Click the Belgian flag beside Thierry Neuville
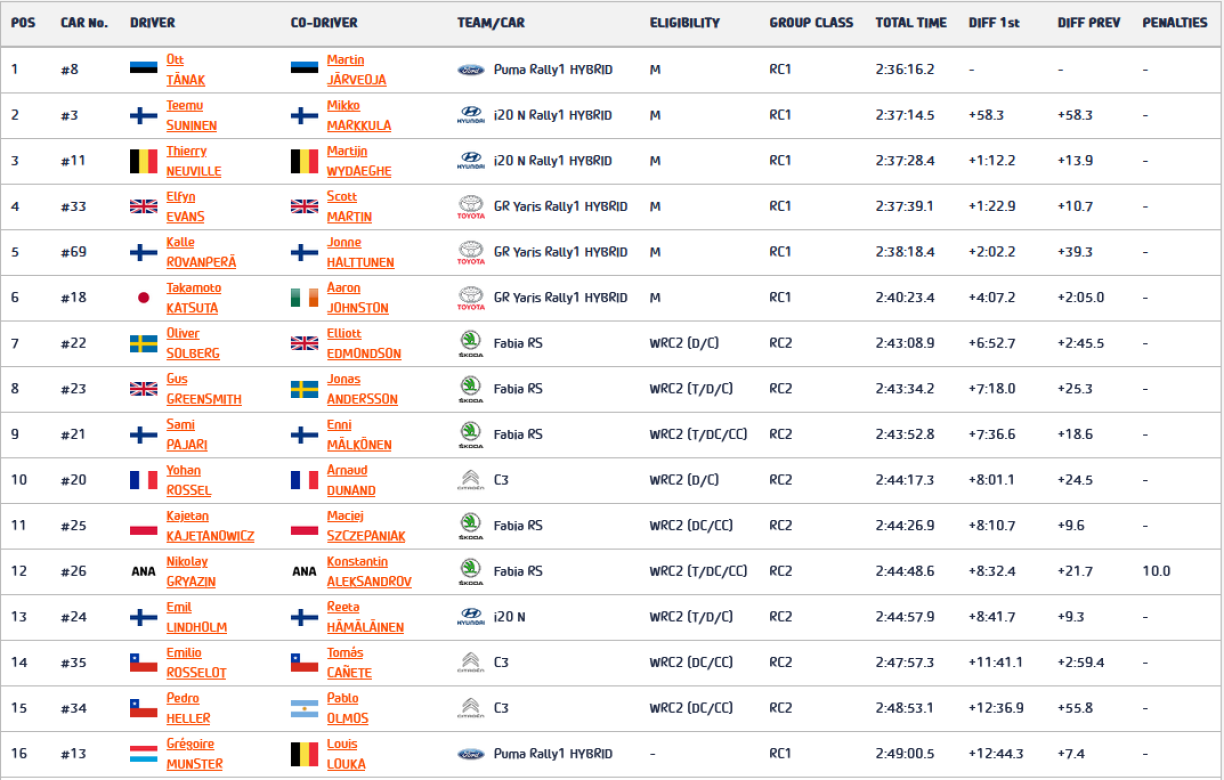1224x780 pixels. tap(144, 161)
